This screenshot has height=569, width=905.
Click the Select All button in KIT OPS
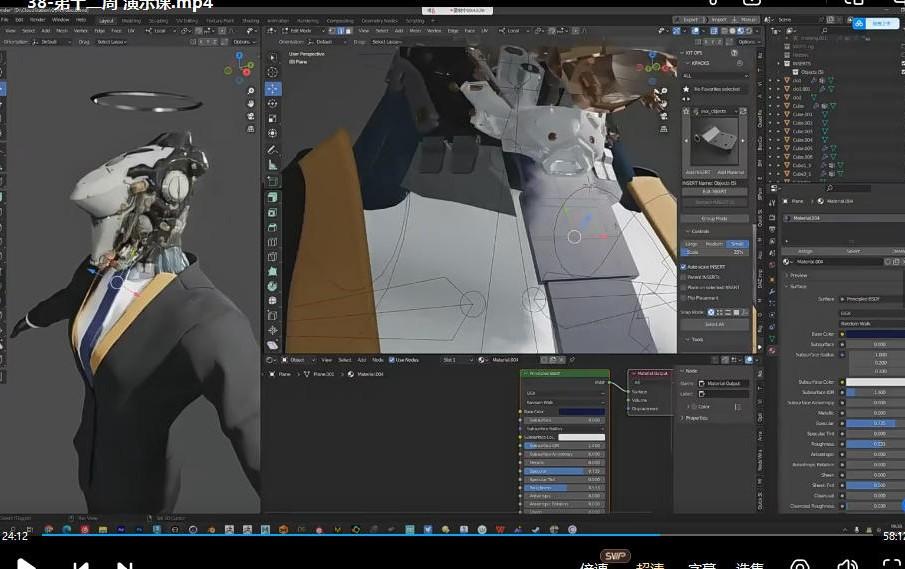coord(714,324)
